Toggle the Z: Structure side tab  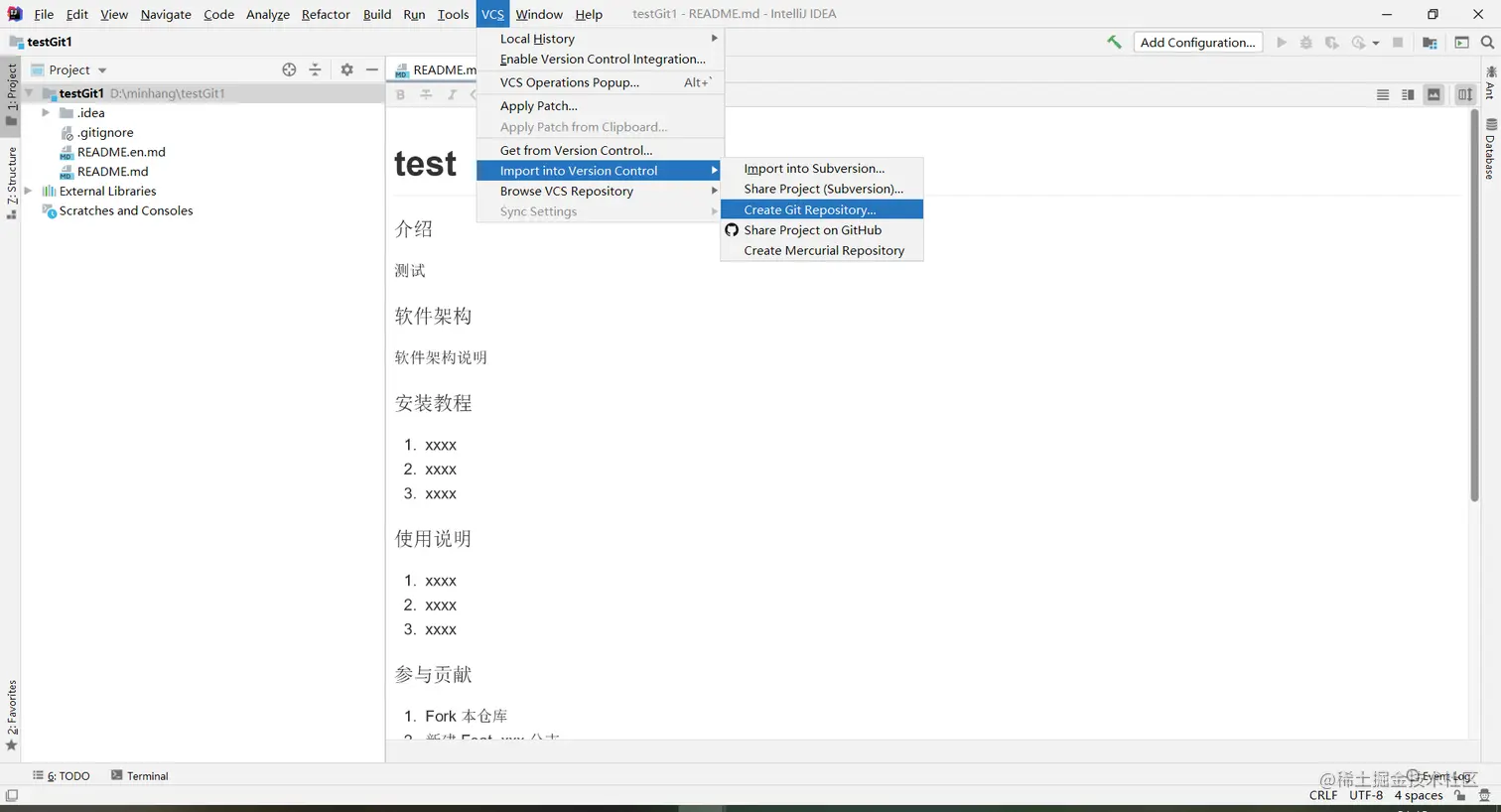[x=12, y=183]
